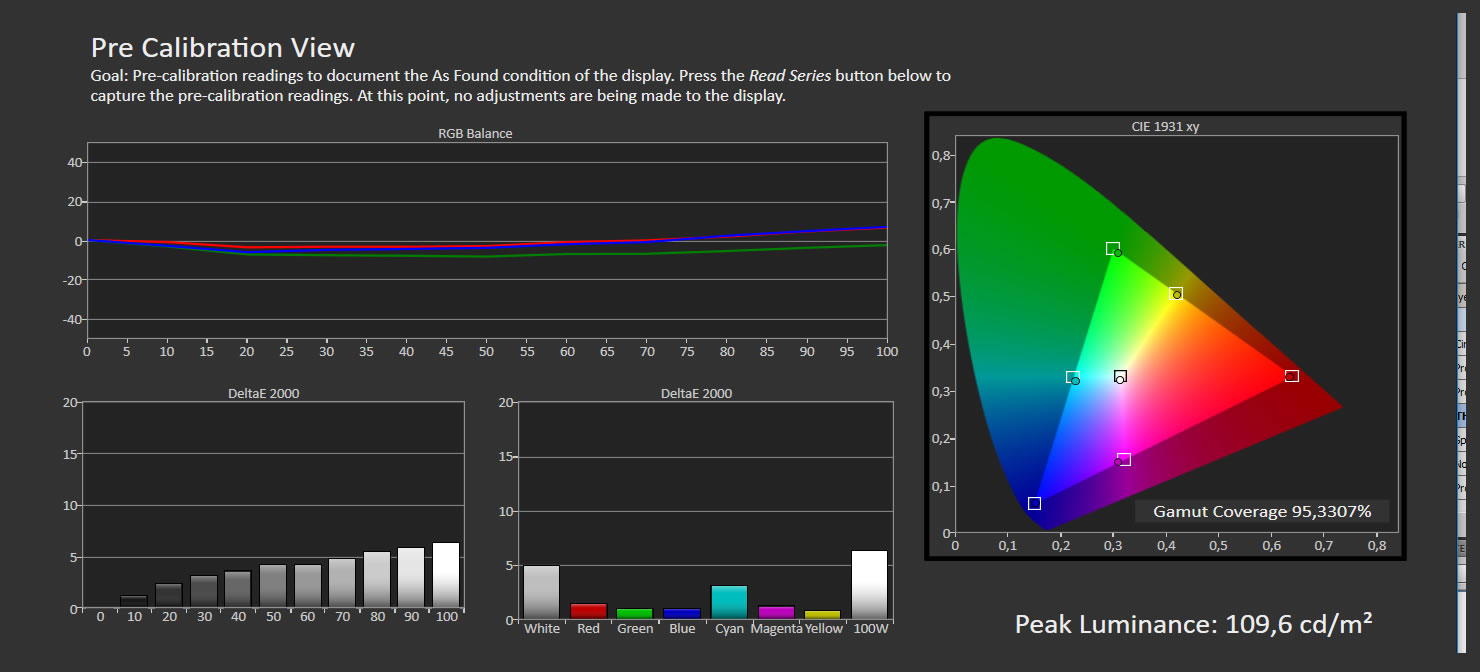Select the 40 bar in grayscale DeltaE chart
The height and width of the screenshot is (672, 1480).
[x=238, y=589]
